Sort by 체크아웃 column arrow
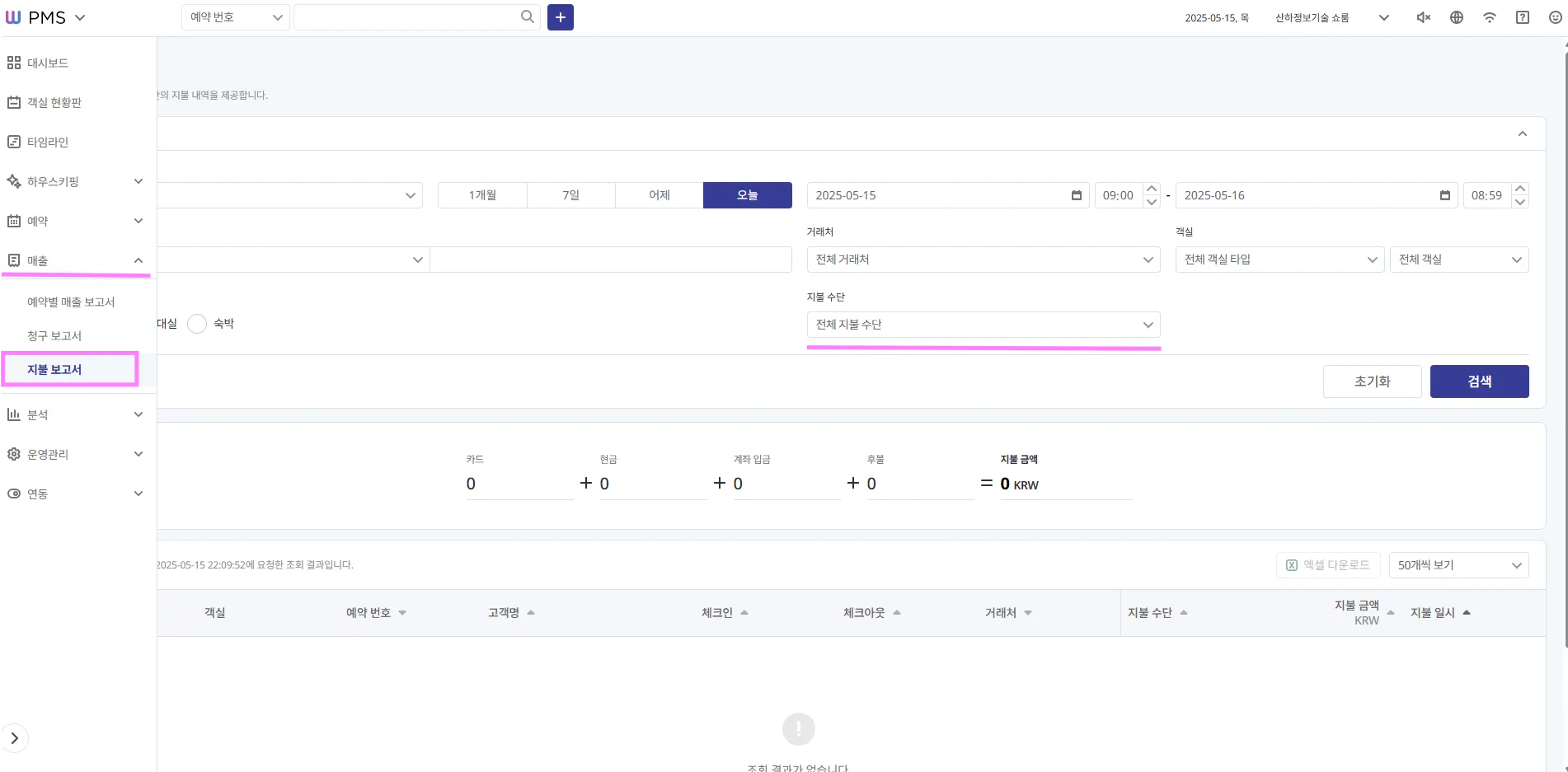This screenshot has width=1568, height=772. tap(897, 613)
